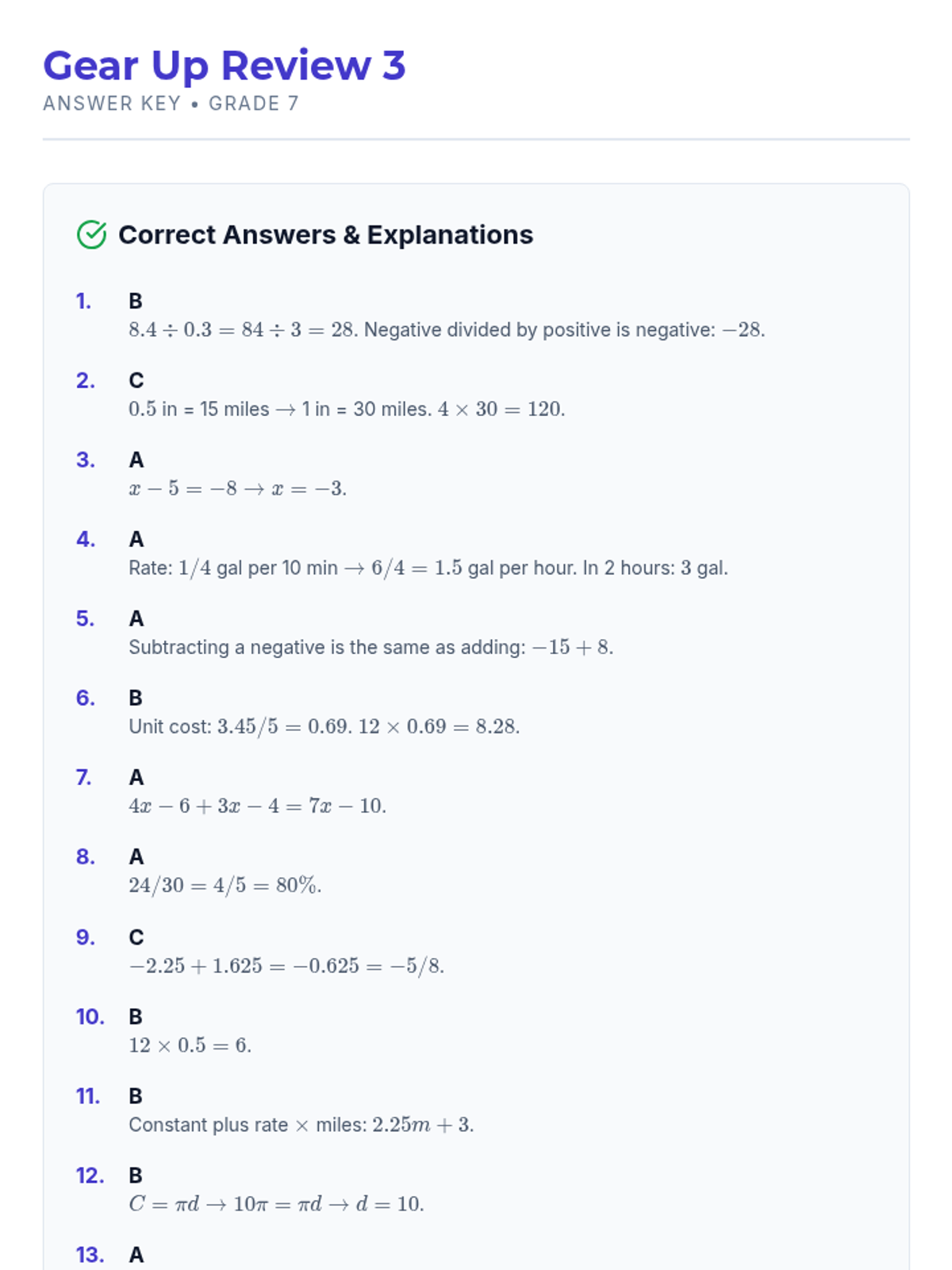Click the green checkmark circle icon

pos(92,235)
